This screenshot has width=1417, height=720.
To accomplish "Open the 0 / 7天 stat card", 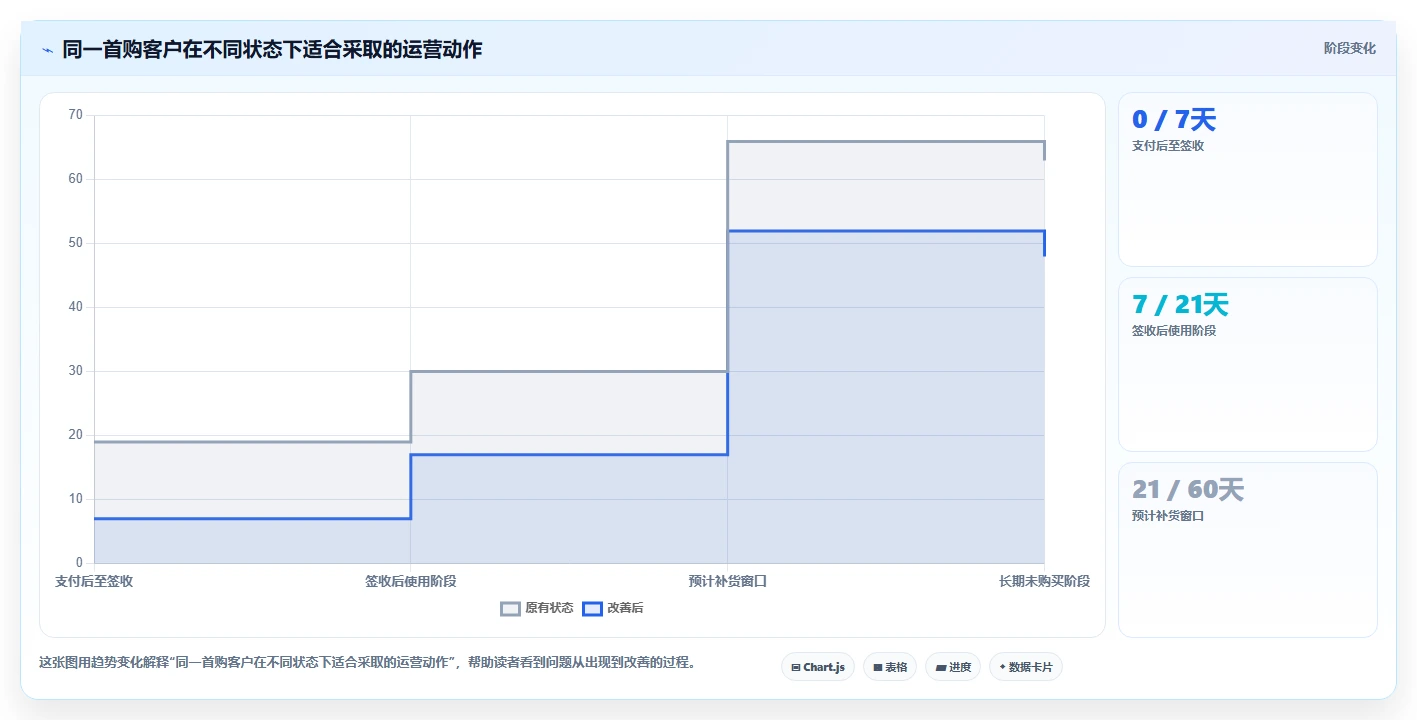I will point(1247,180).
